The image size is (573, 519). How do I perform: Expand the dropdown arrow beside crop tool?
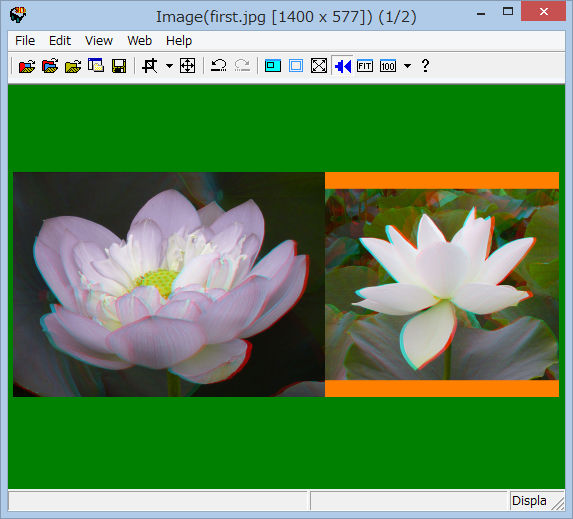[x=169, y=66]
